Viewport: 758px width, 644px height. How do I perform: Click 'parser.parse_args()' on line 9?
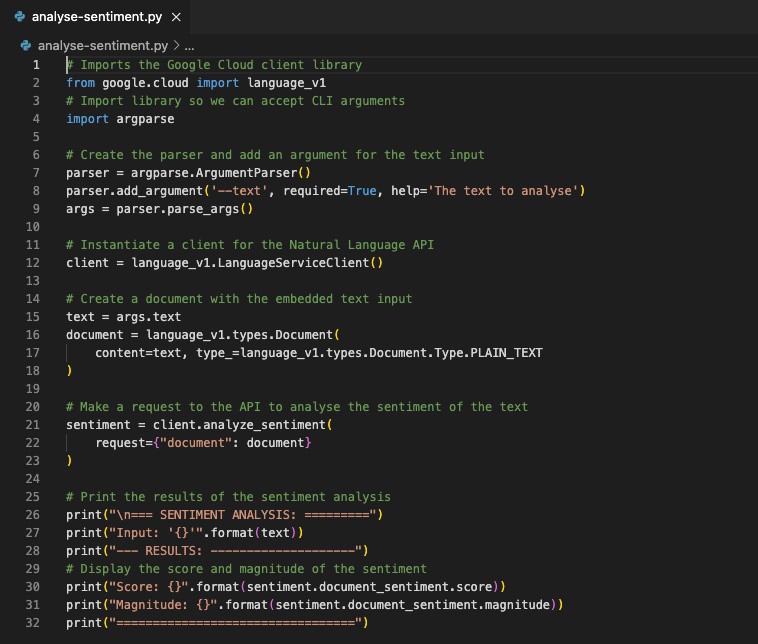(184, 209)
